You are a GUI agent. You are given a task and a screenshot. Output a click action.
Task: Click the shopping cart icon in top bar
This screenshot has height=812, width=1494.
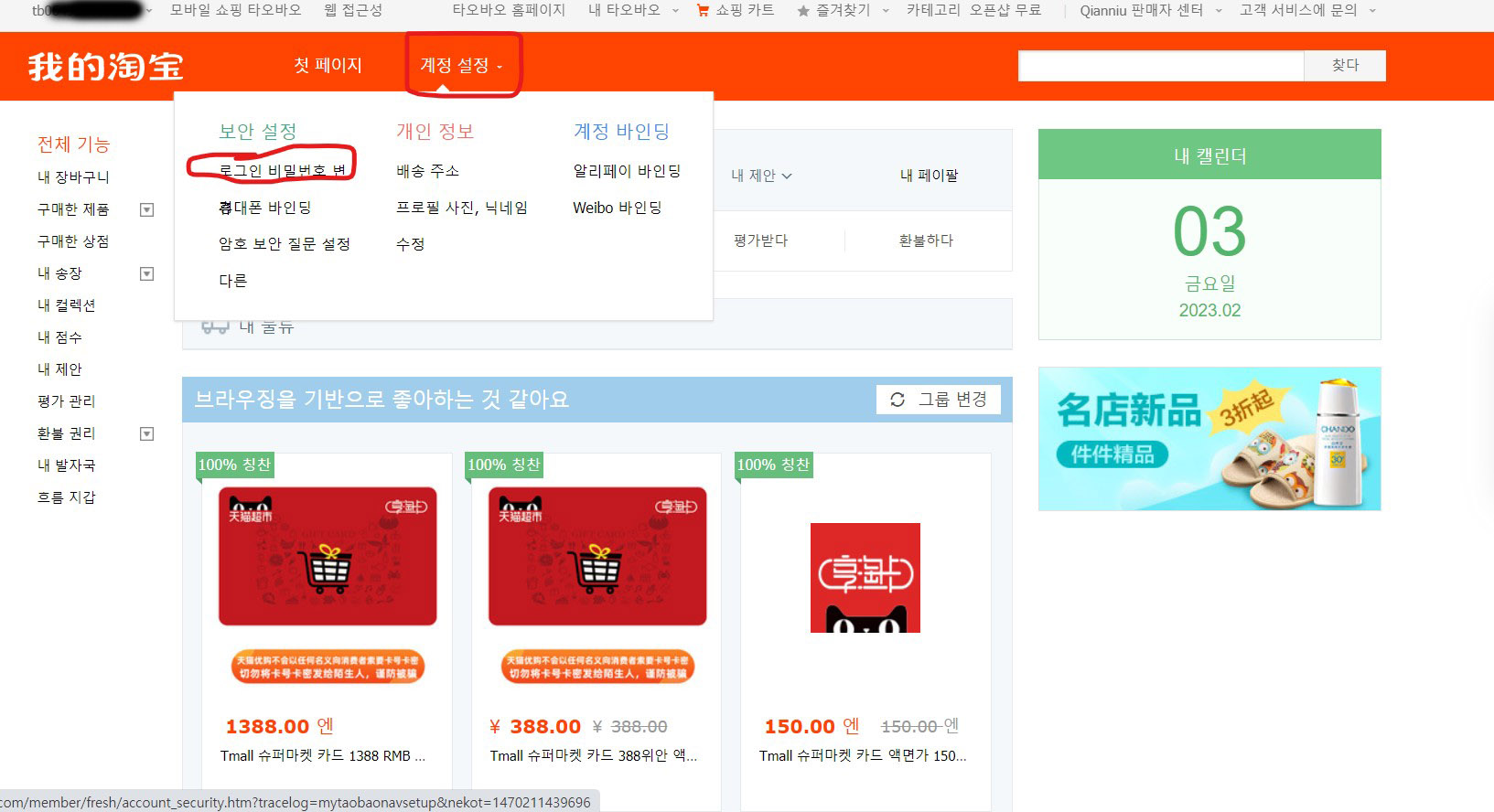click(703, 11)
